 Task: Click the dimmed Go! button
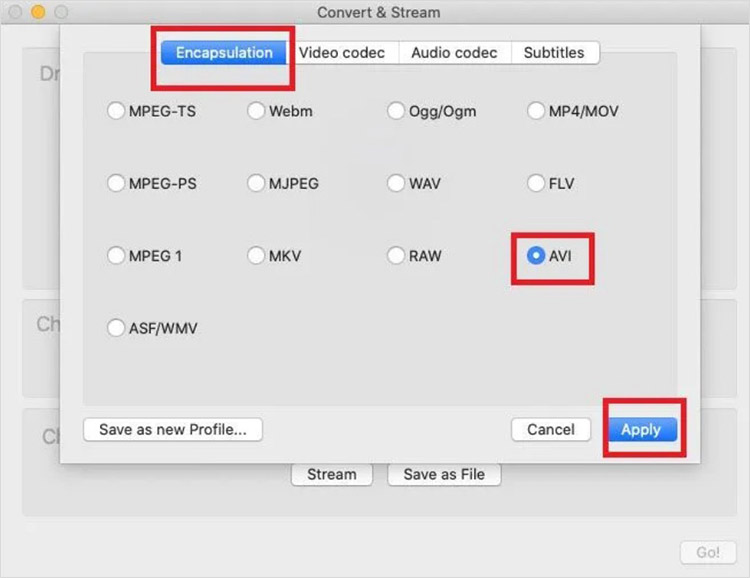pos(708,553)
